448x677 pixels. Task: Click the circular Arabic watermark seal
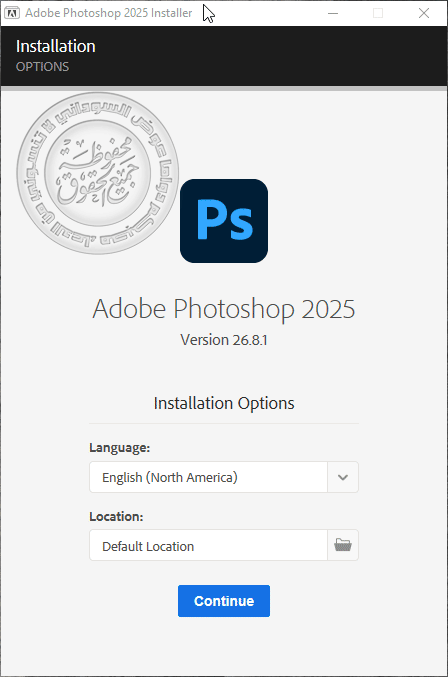98,173
